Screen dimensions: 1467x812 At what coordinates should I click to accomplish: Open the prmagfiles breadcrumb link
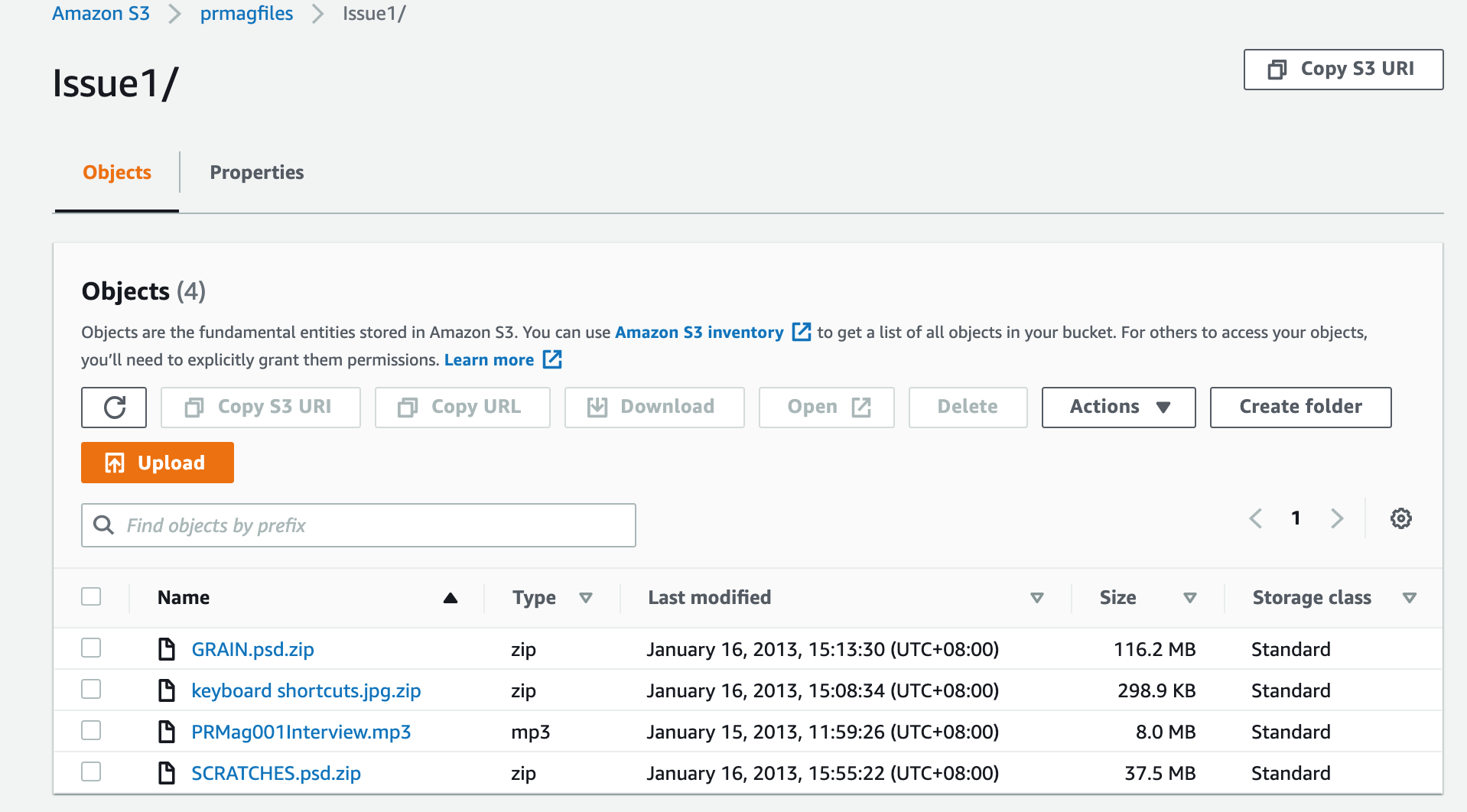[246, 13]
